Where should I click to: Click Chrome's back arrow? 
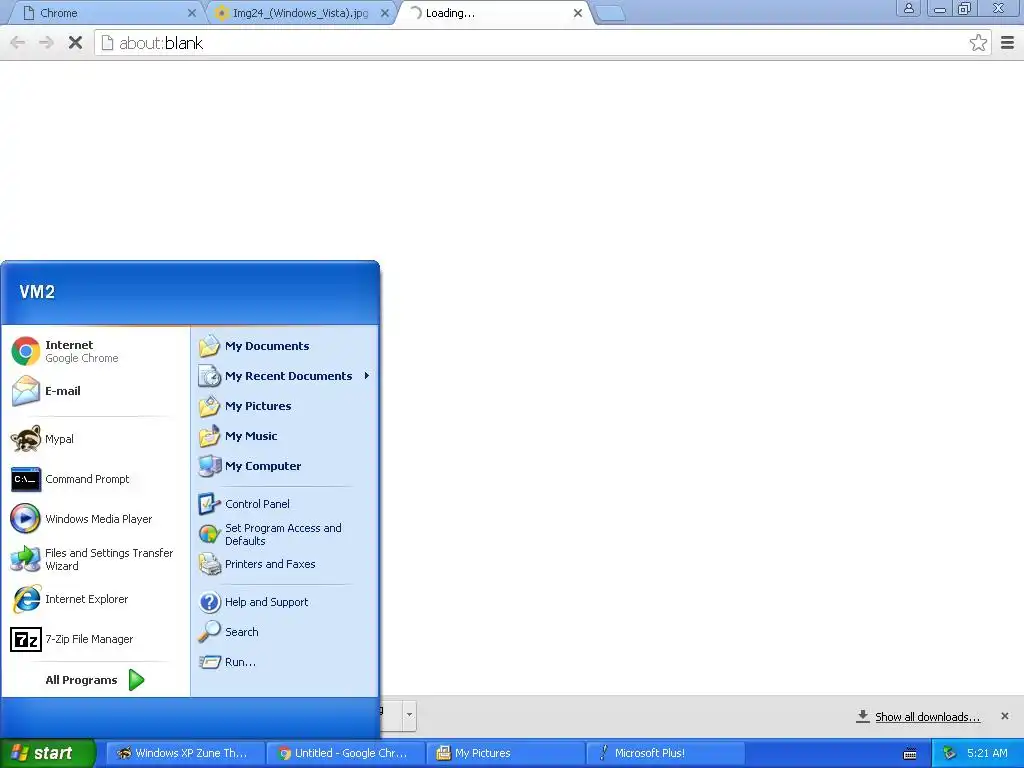tap(18, 43)
